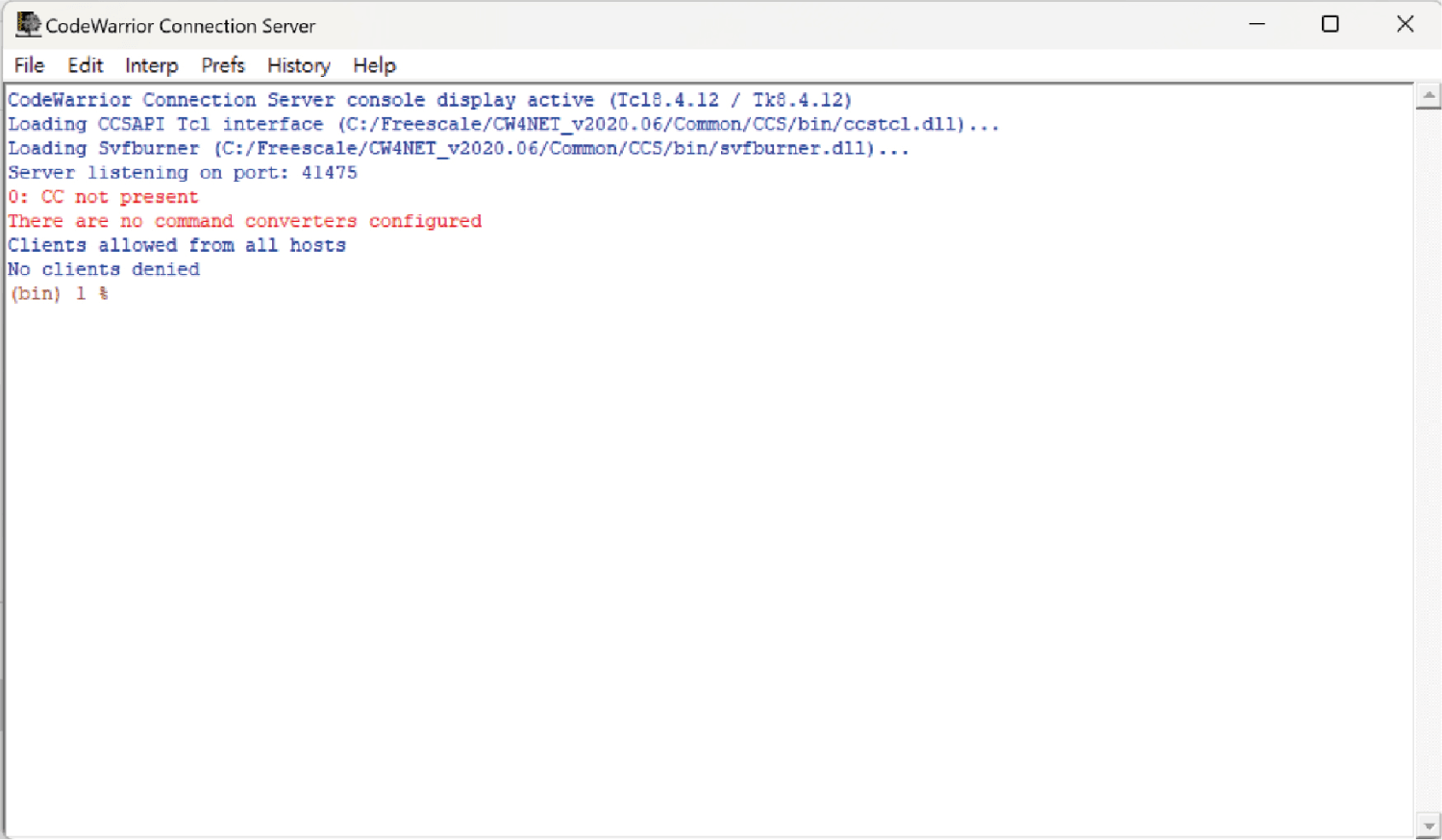The image size is (1442, 840).
Task: Click the 'No clients denied' line
Action: (104, 269)
